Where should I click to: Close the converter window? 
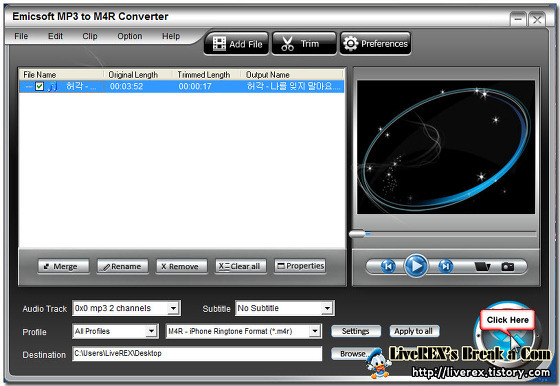click(537, 19)
